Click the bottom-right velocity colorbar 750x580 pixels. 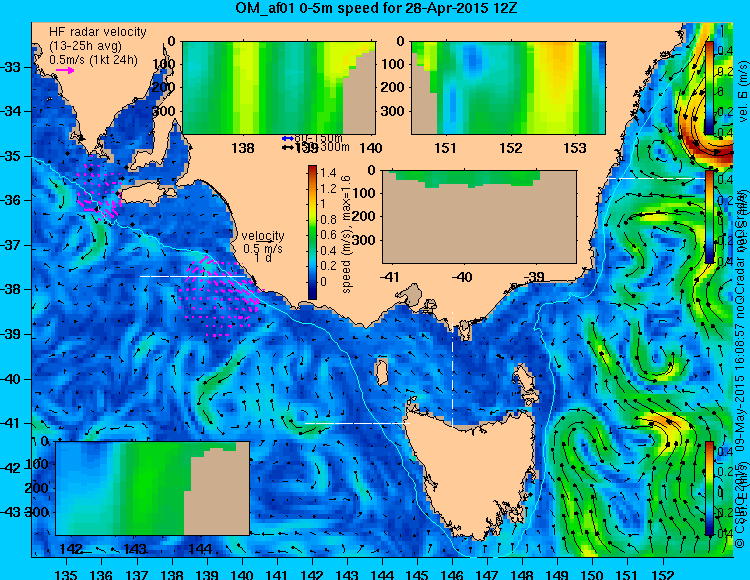pos(709,488)
